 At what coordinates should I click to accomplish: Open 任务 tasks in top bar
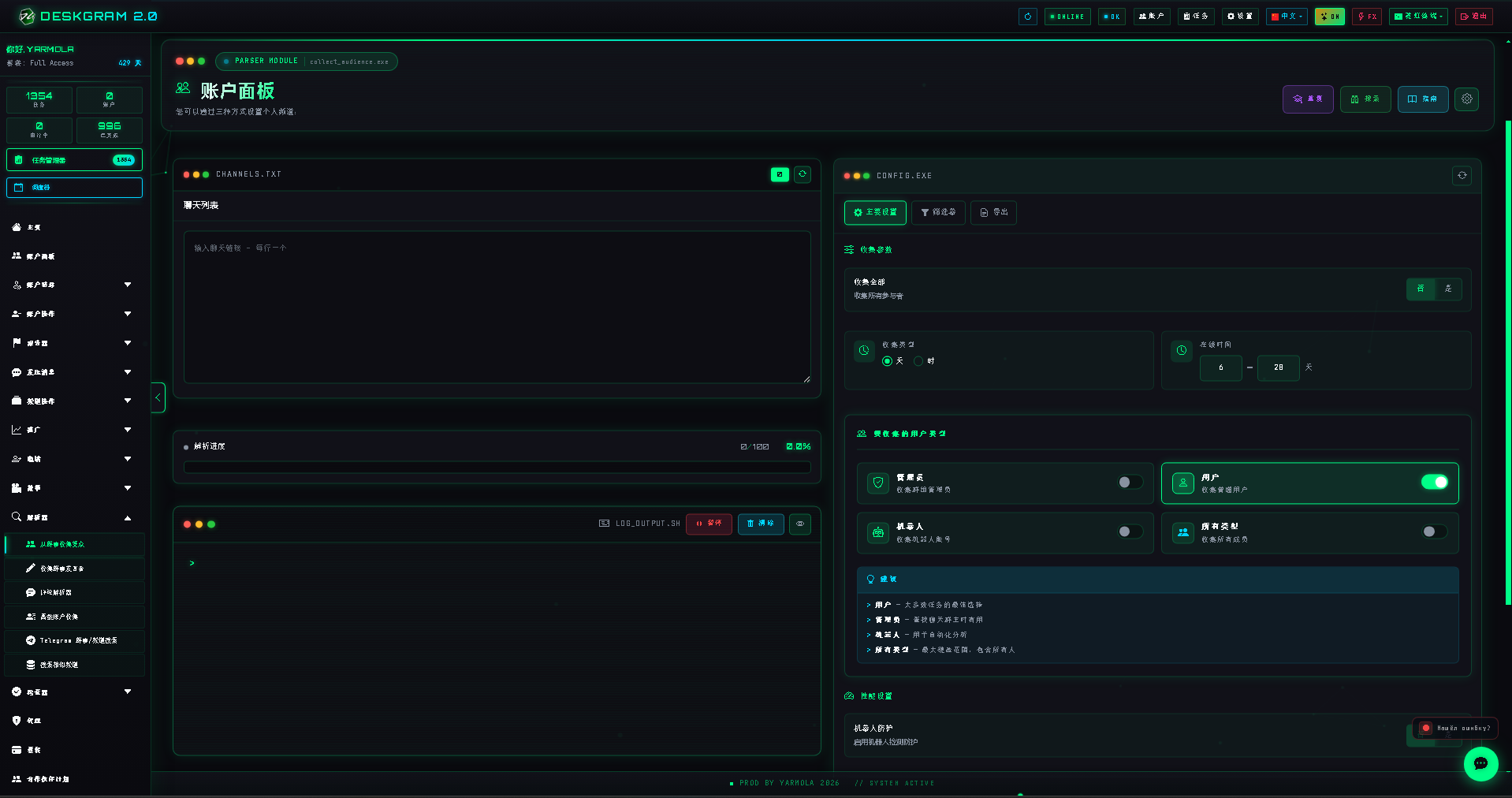(1196, 17)
